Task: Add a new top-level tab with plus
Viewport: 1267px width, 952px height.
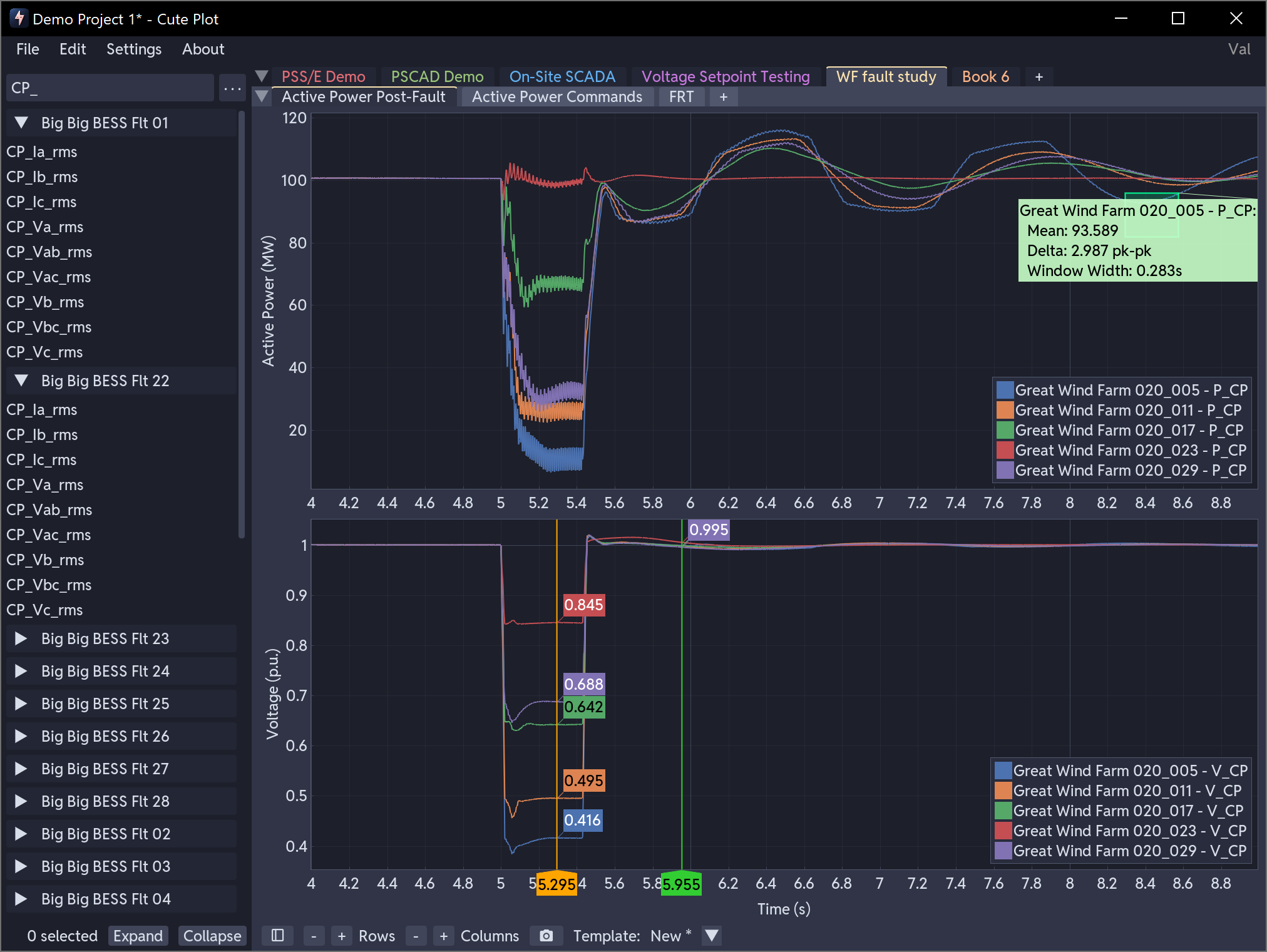Action: pos(1039,77)
